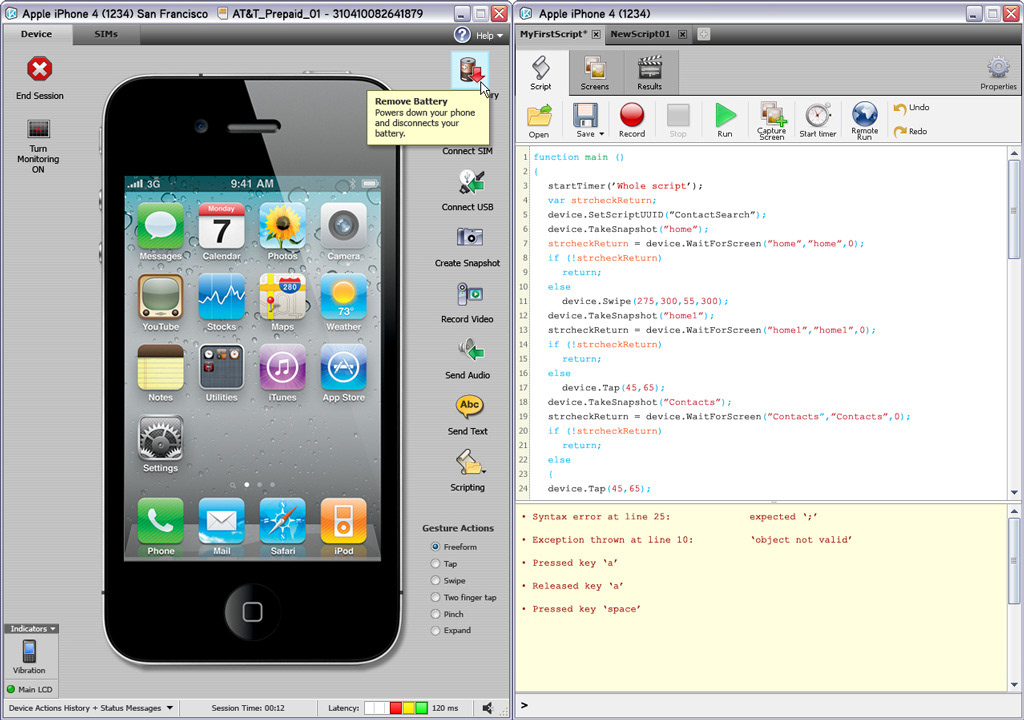Click the iPhone physical home button
This screenshot has width=1024, height=720.
[x=252, y=612]
